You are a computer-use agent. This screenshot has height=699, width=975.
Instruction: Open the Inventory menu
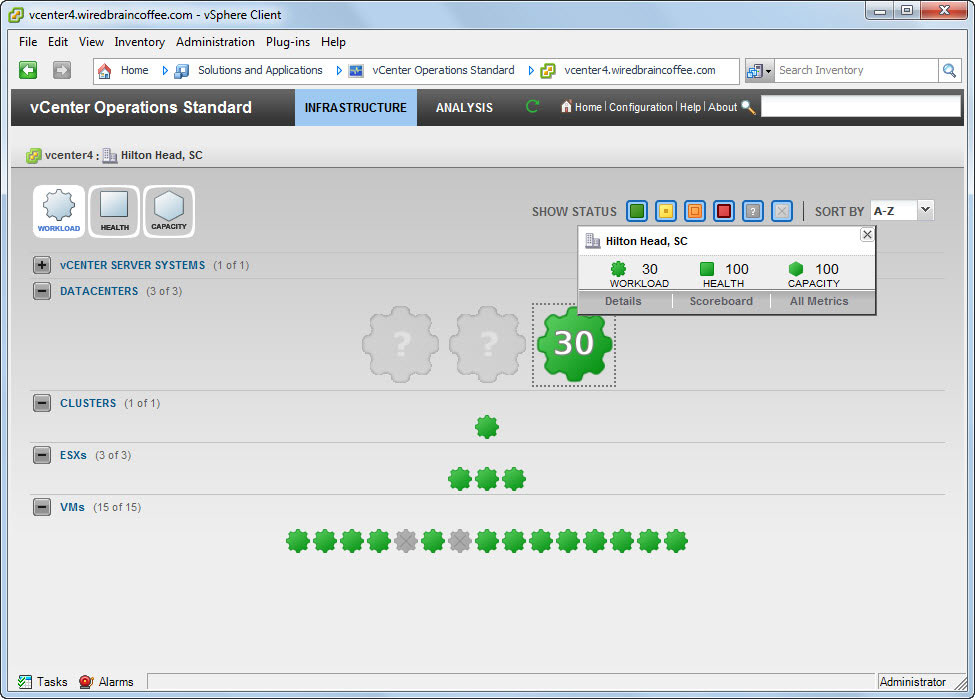click(x=139, y=42)
